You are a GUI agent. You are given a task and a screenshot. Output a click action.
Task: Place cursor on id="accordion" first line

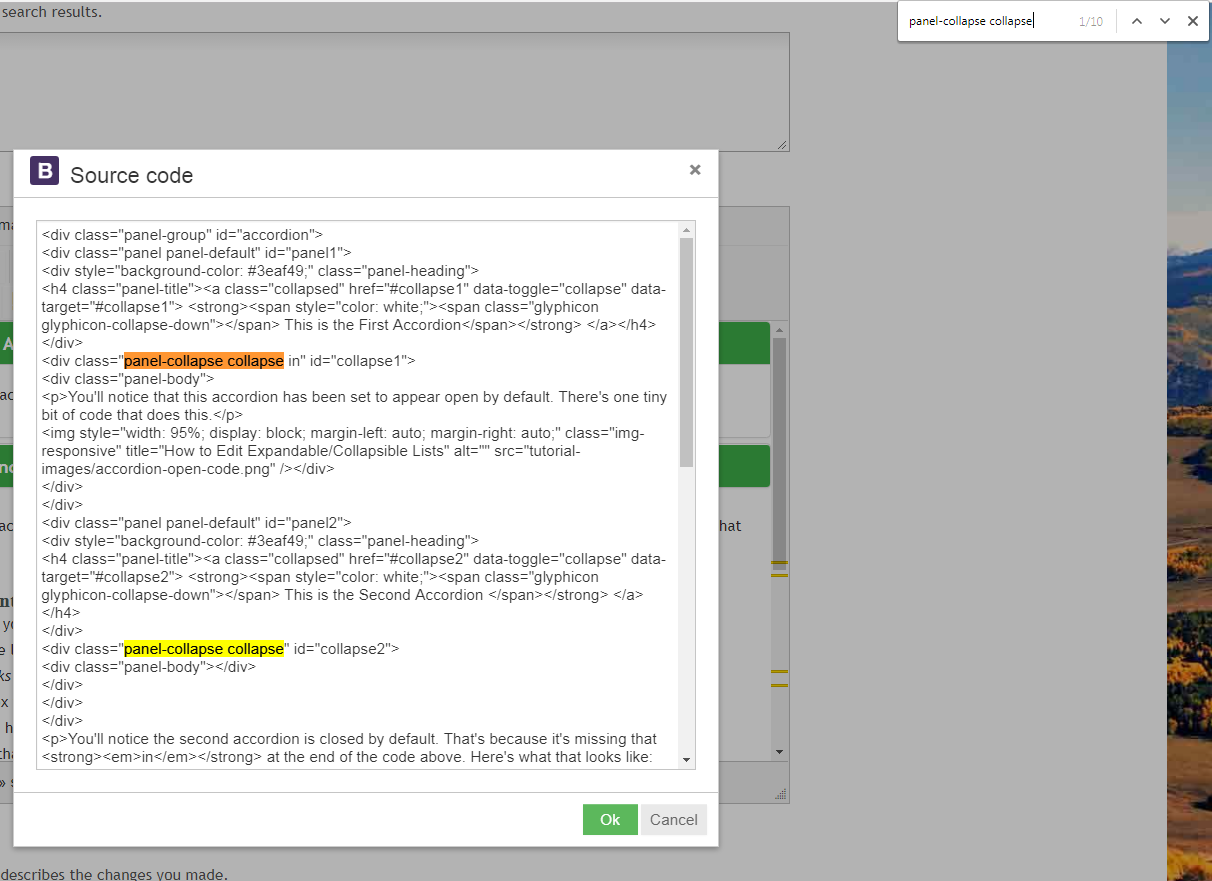pyautogui.click(x=269, y=235)
